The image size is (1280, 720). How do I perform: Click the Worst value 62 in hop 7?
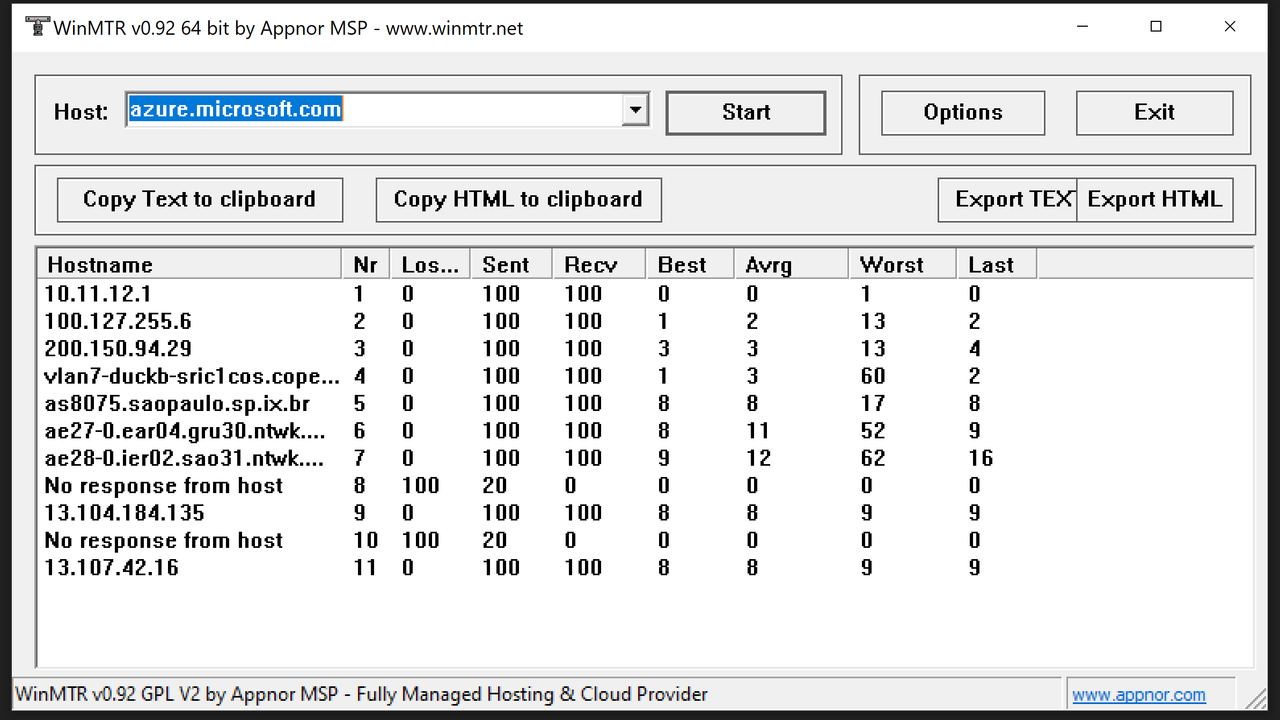[x=873, y=458]
